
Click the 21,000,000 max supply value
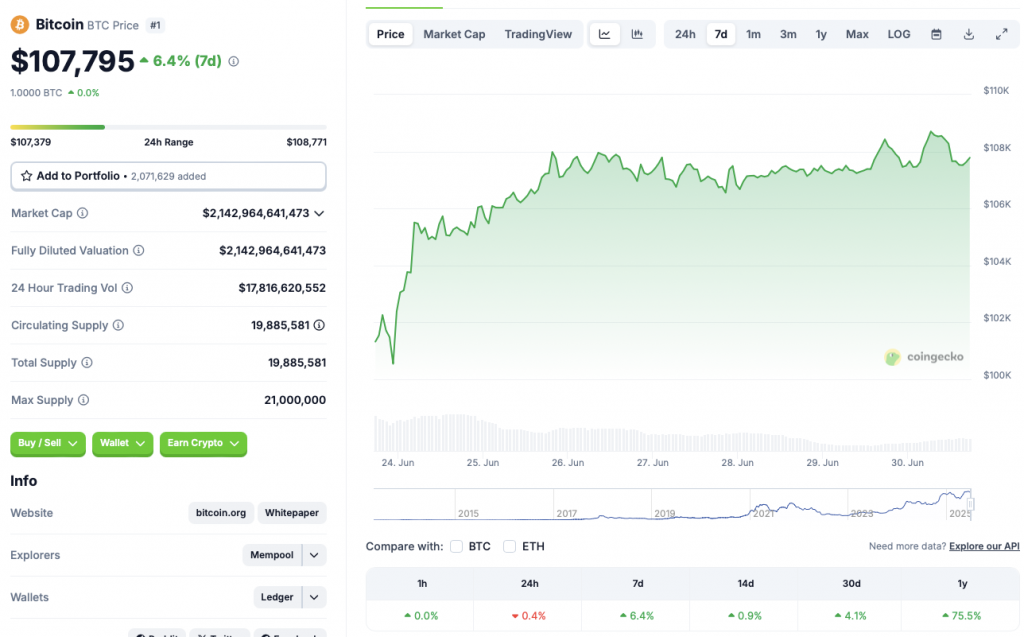295,400
